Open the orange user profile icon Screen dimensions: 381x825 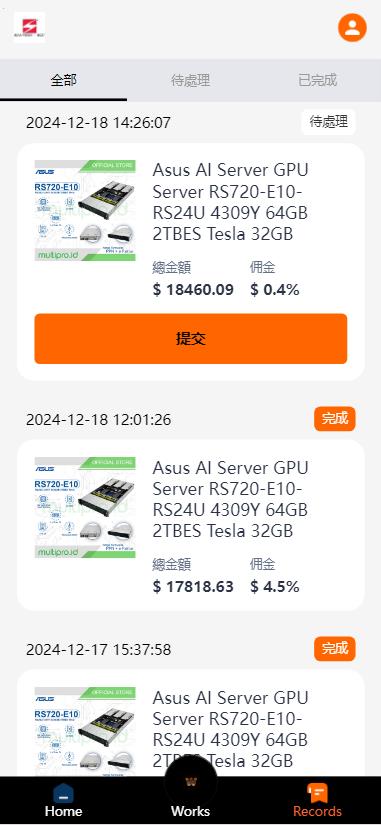(x=352, y=27)
